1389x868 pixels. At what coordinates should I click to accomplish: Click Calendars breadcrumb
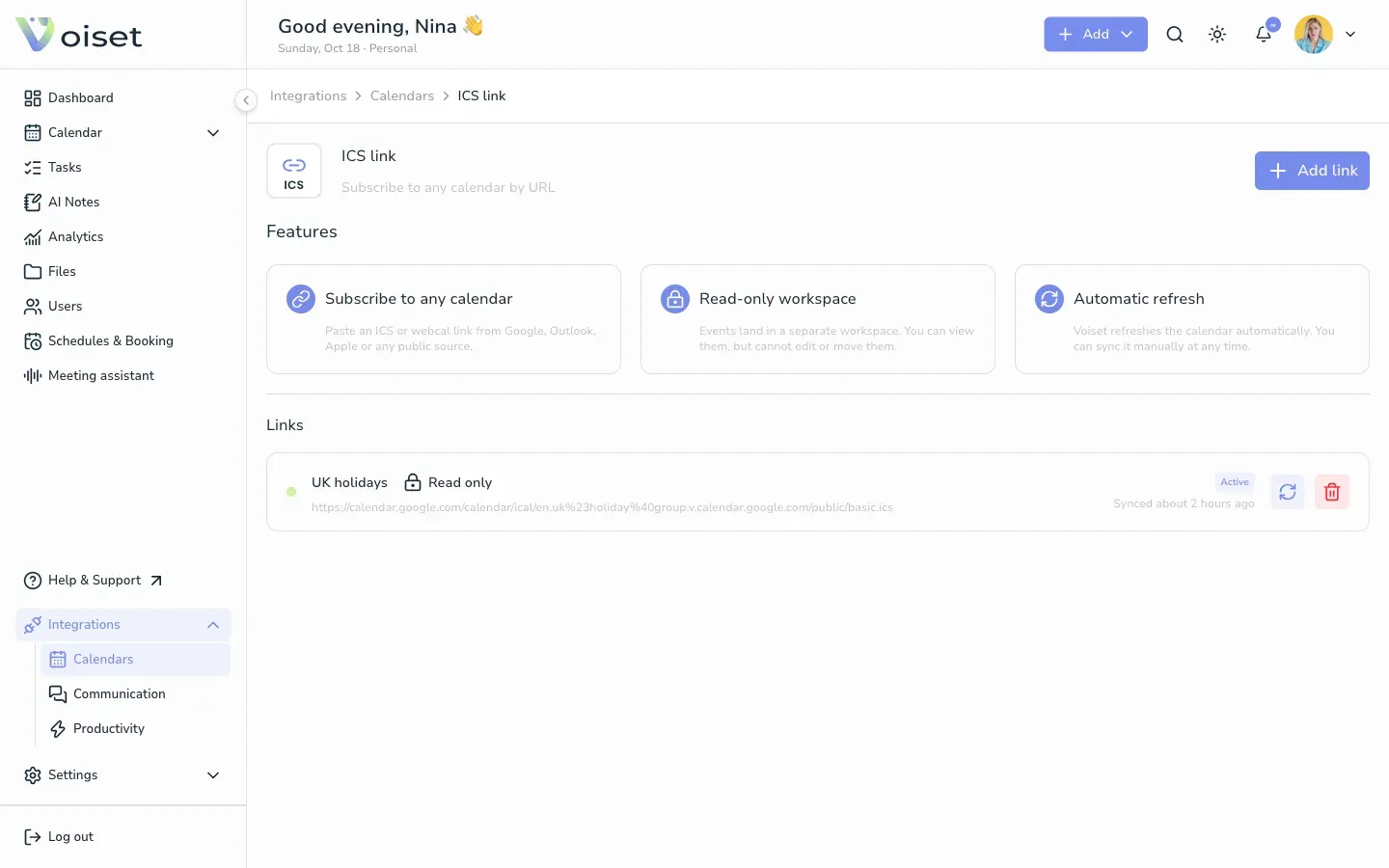[402, 95]
